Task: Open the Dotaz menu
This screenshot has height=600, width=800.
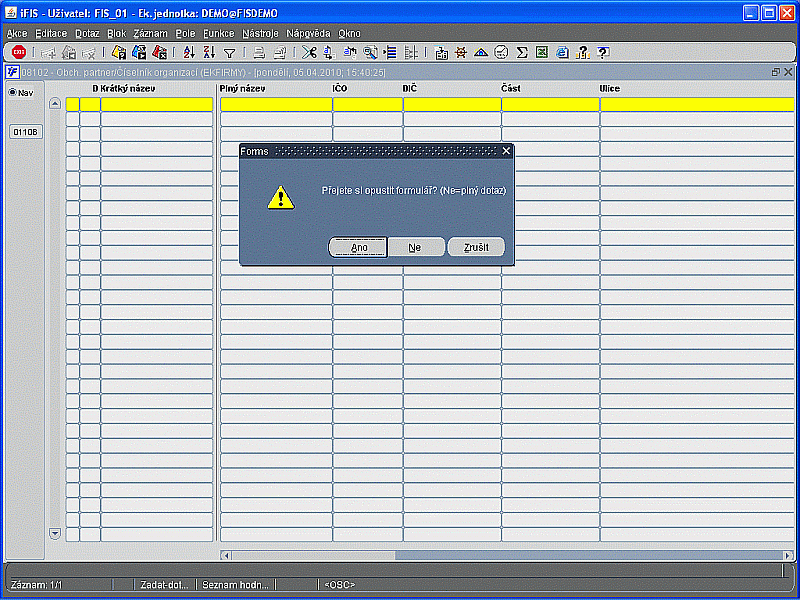Action: point(87,34)
